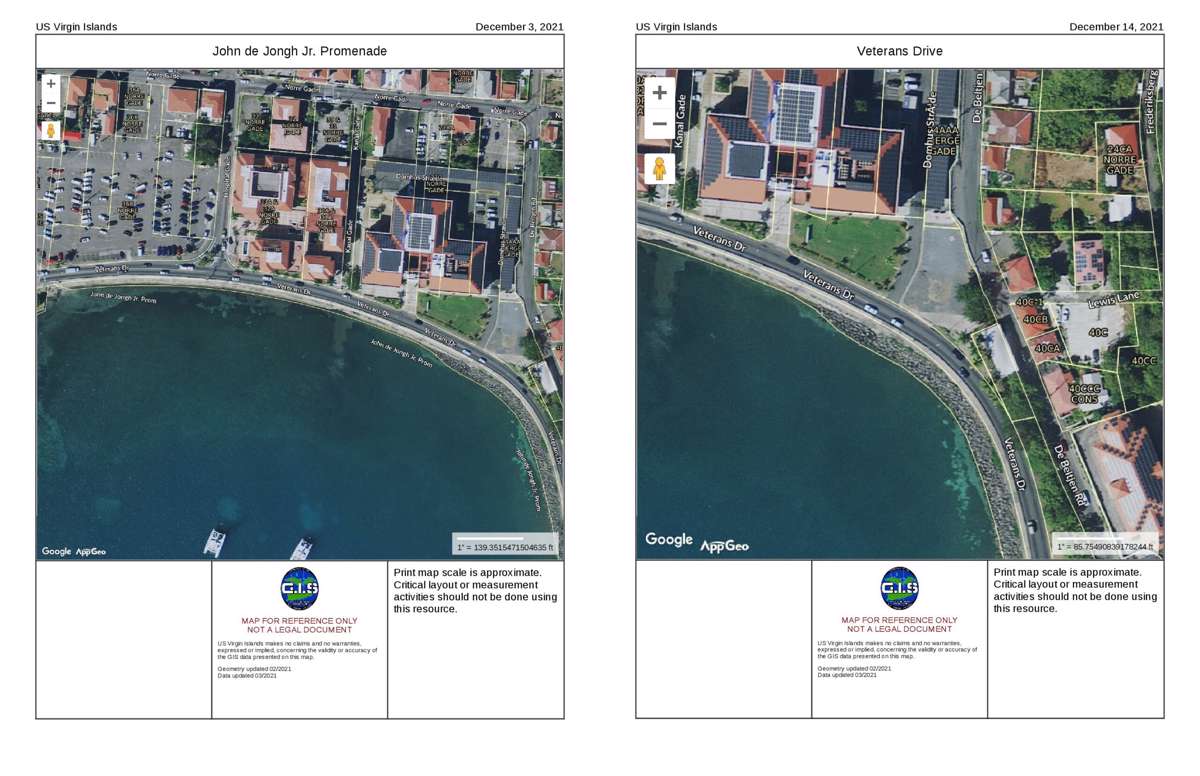Click parcel 24CA Norre Gade label

pos(1119,160)
